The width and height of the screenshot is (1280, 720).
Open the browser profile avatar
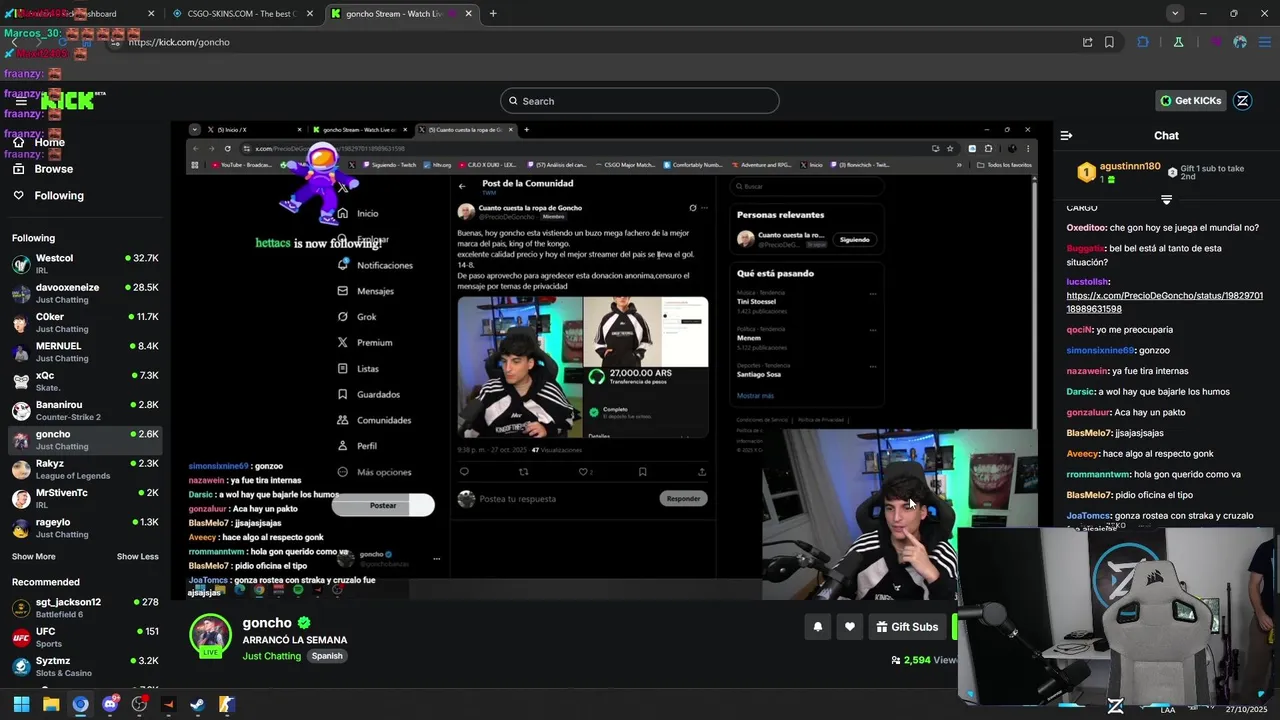click(1240, 42)
